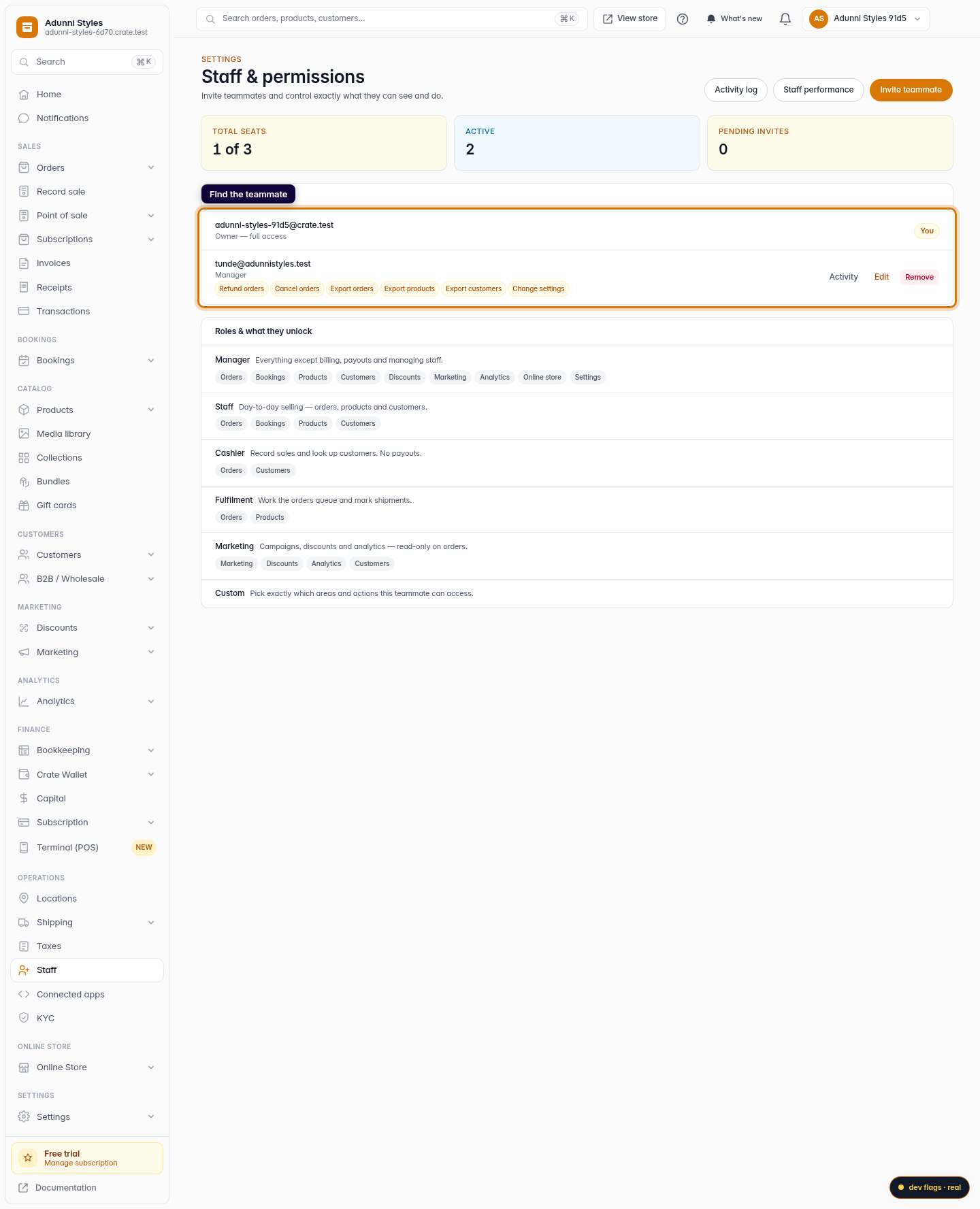
Task: Click the Home icon in sidebar
Action: pos(24,95)
